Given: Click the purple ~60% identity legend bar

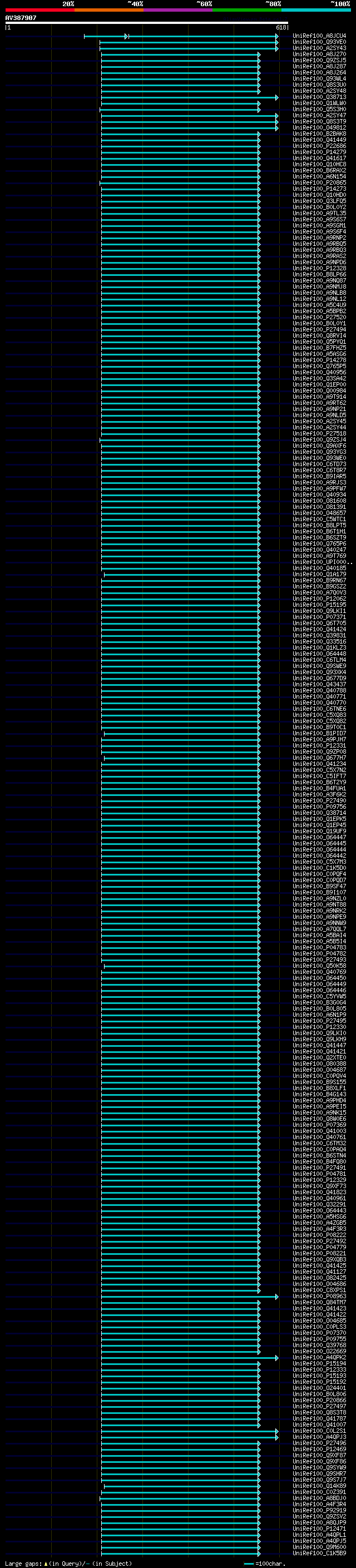Looking at the screenshot, I should (x=179, y=10).
